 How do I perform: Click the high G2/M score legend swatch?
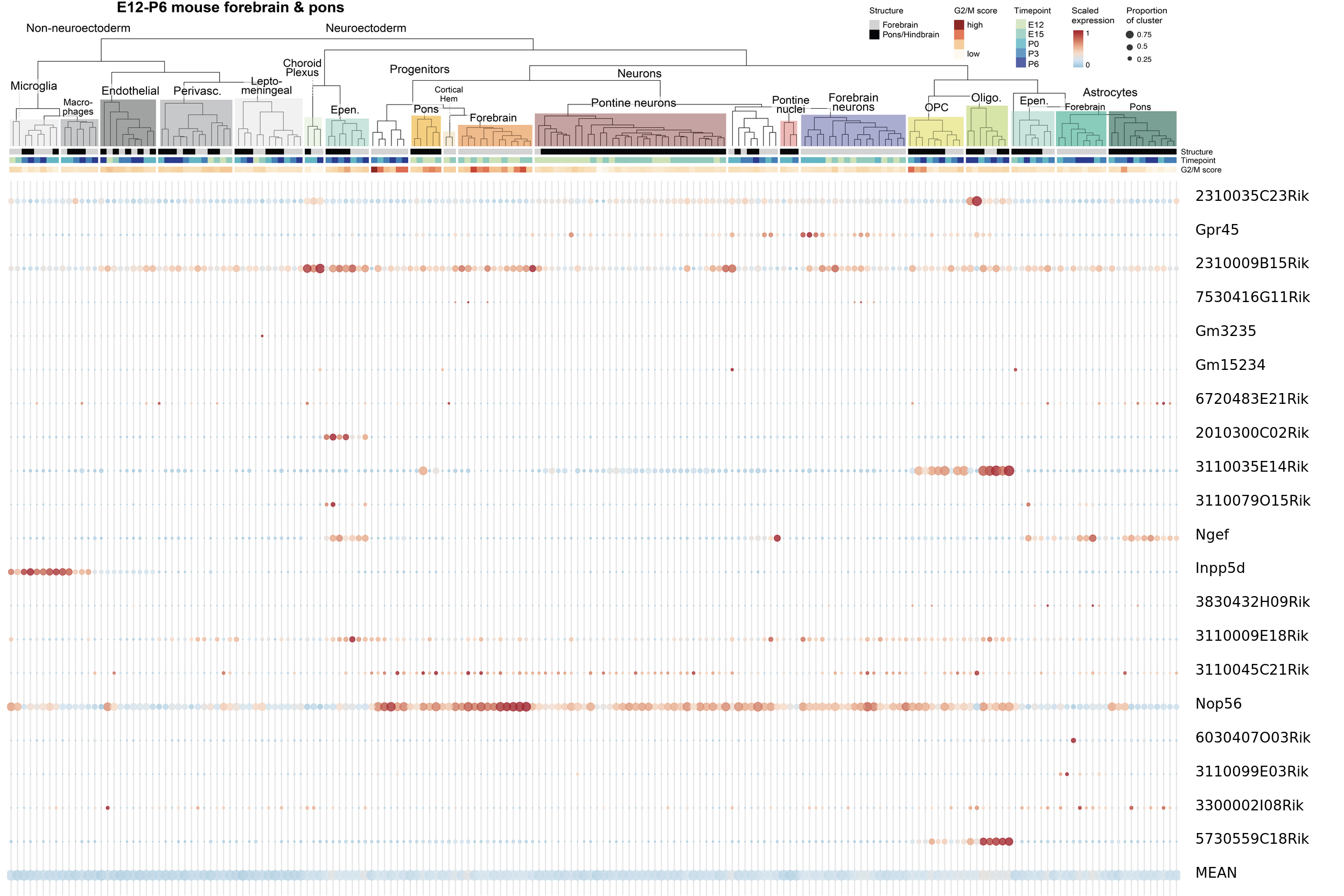959,25
